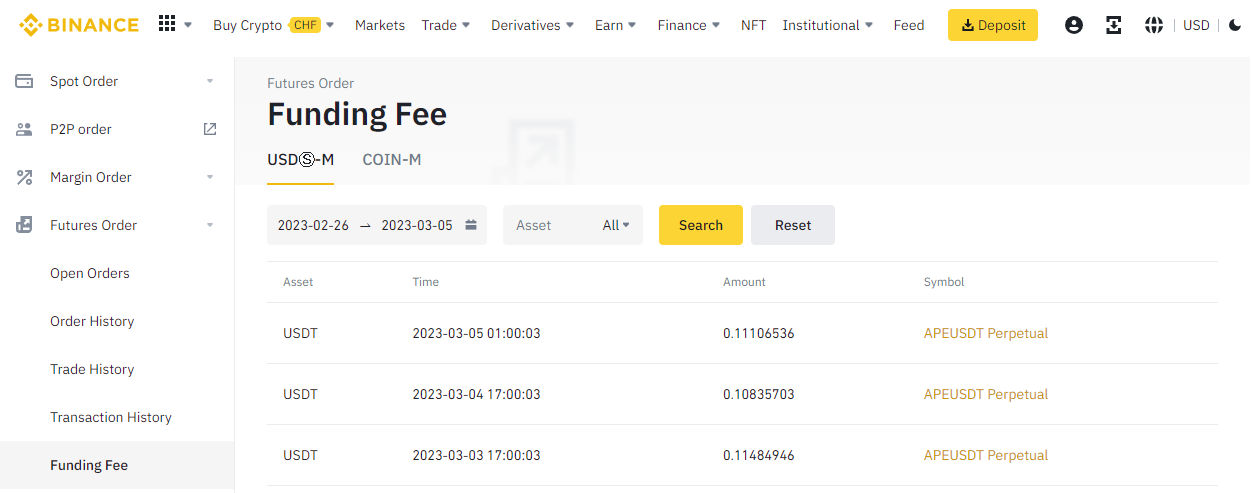The image size is (1251, 493).
Task: Click the Symbol column header
Action: point(944,282)
